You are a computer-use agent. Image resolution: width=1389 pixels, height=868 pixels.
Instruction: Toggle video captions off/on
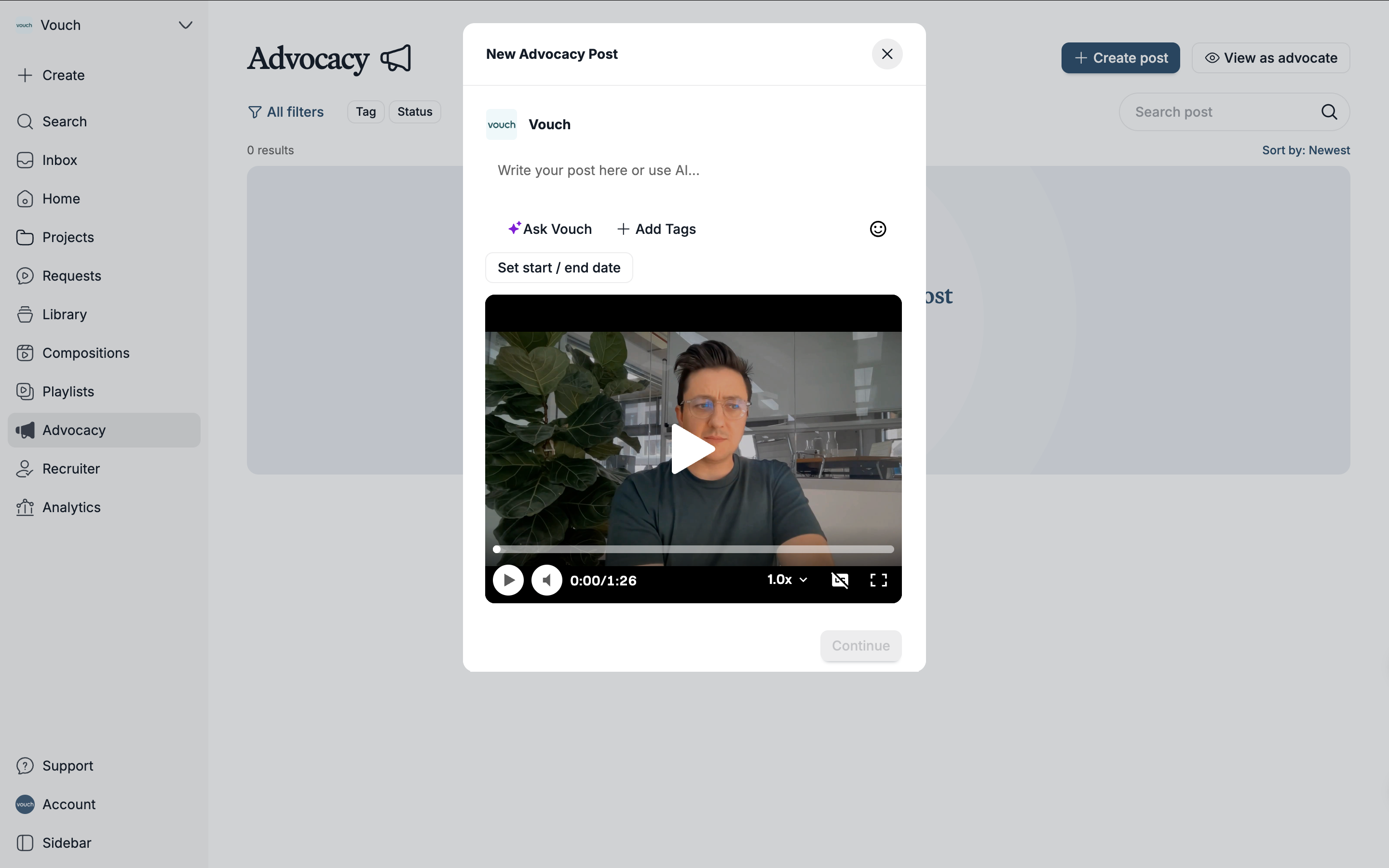pyautogui.click(x=840, y=581)
